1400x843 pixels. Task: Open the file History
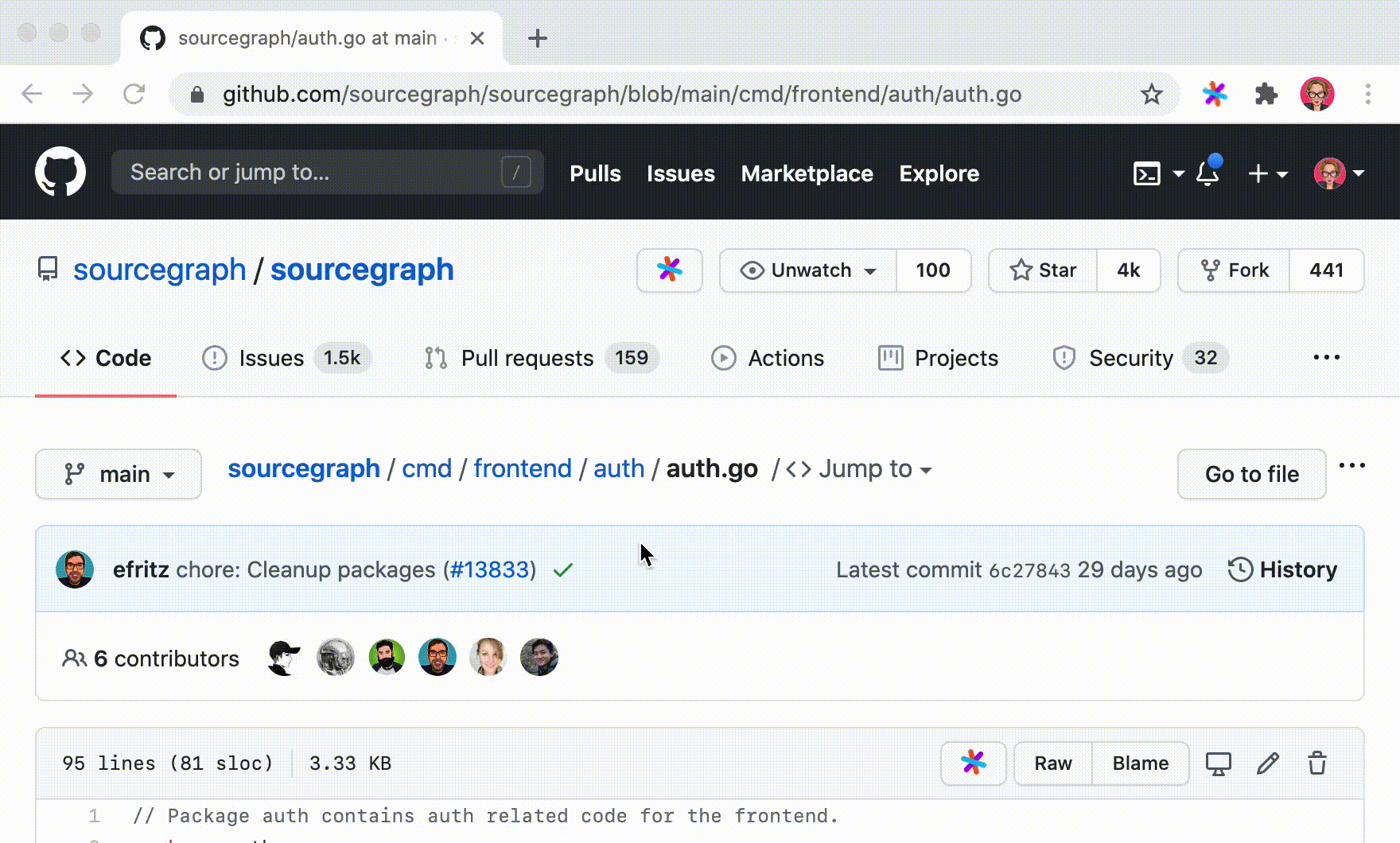1283,569
